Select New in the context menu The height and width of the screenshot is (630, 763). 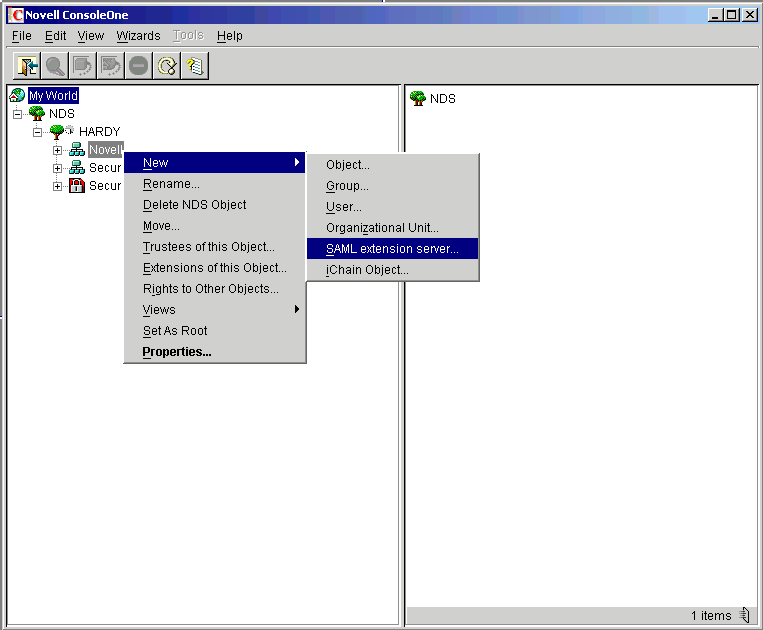215,163
